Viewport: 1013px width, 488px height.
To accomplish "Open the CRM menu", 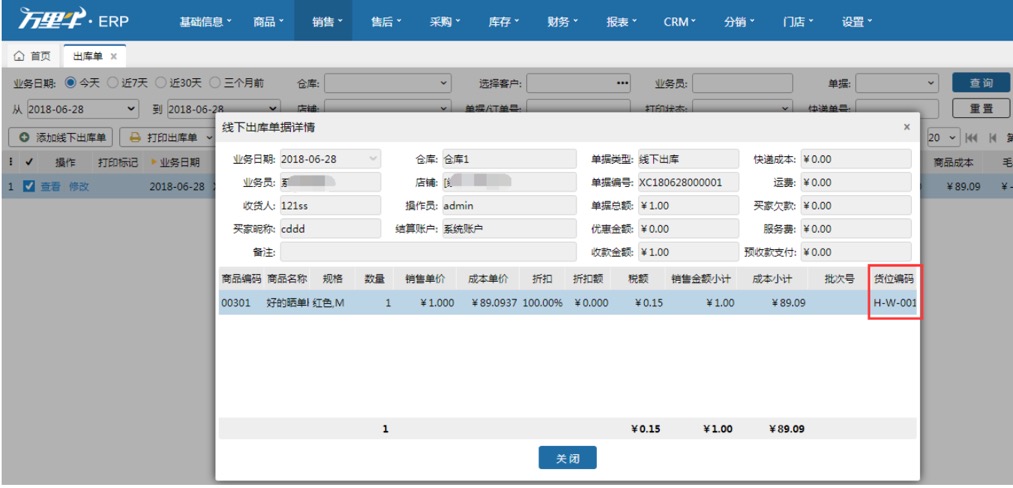I will pos(680,21).
